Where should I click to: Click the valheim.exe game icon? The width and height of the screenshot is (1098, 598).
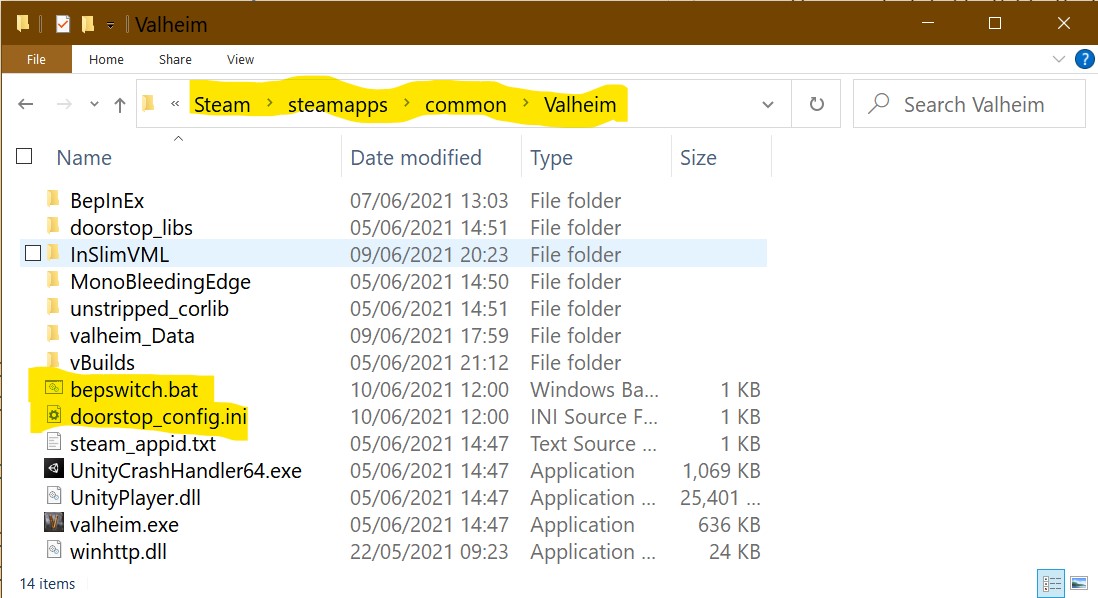click(x=54, y=524)
